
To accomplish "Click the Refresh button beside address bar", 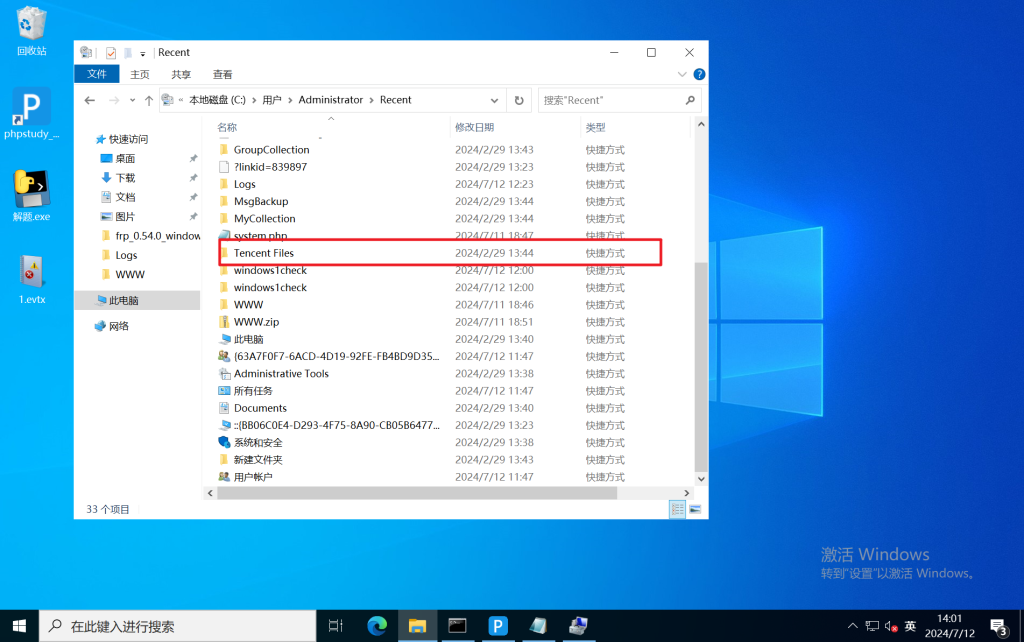I will (519, 100).
